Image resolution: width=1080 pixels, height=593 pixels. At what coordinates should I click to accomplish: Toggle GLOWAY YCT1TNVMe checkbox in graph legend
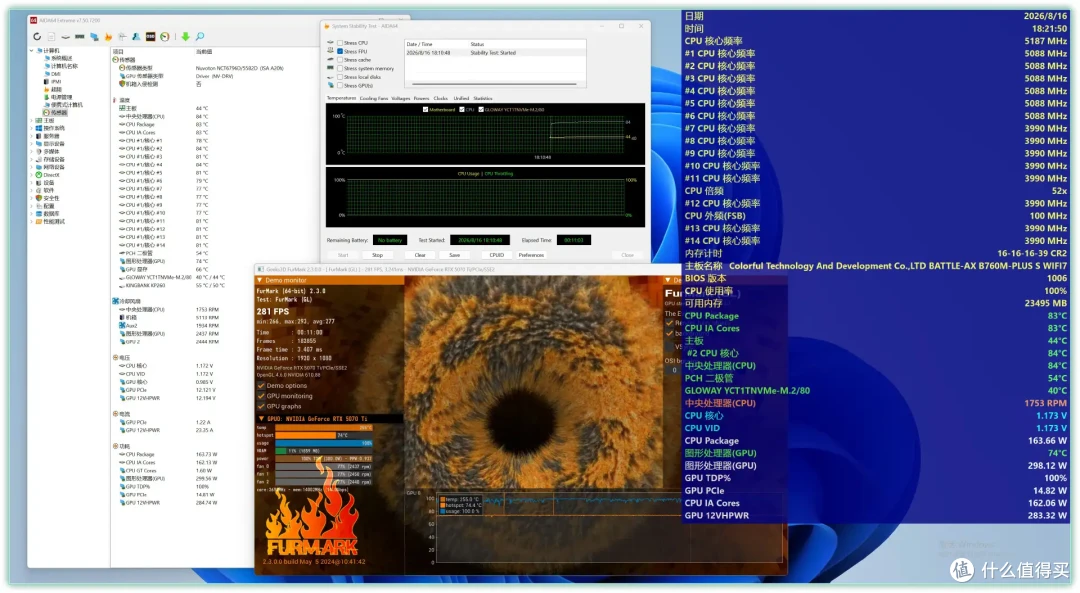click(x=481, y=110)
